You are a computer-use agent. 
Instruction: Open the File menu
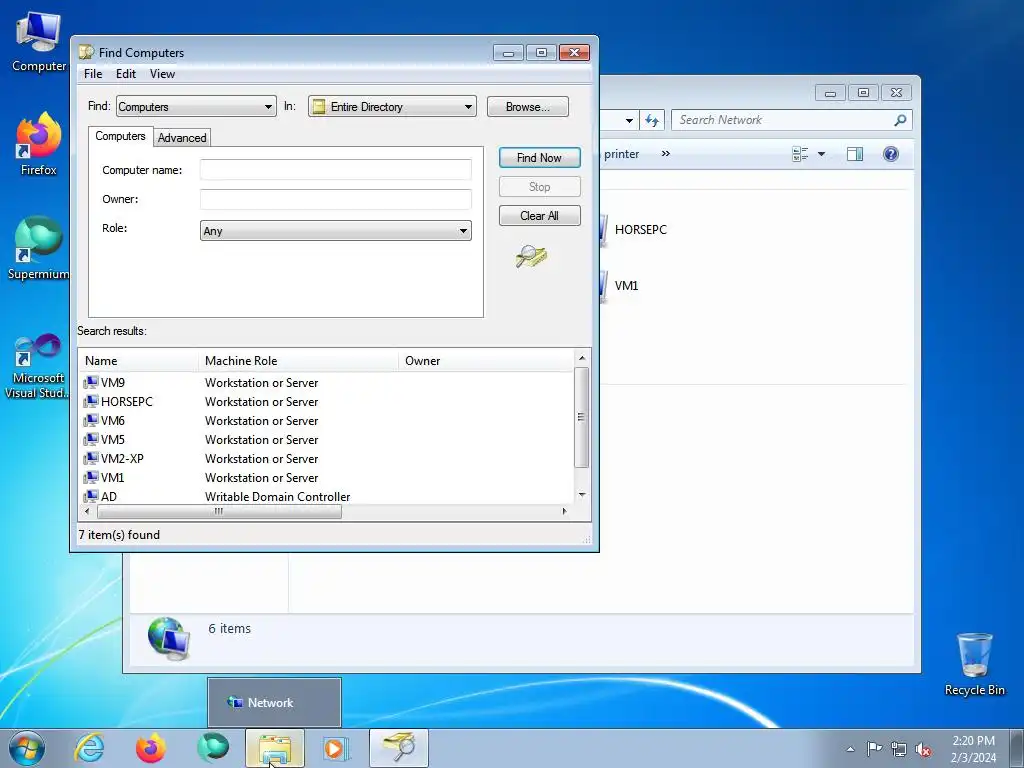pos(93,74)
